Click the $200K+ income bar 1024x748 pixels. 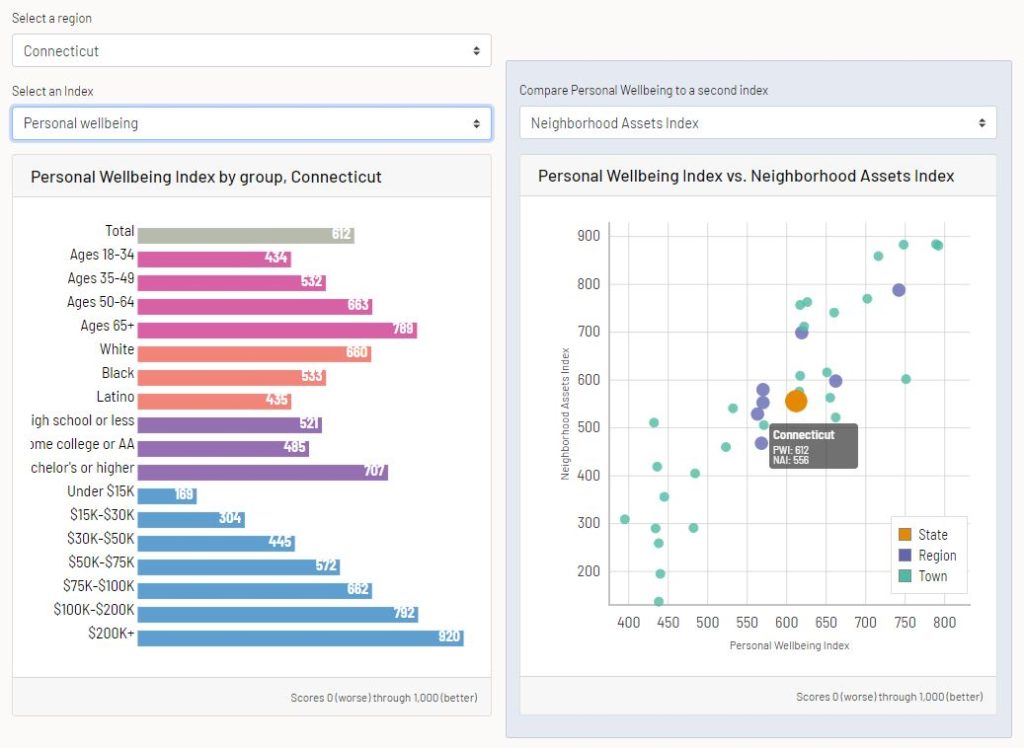coord(300,637)
